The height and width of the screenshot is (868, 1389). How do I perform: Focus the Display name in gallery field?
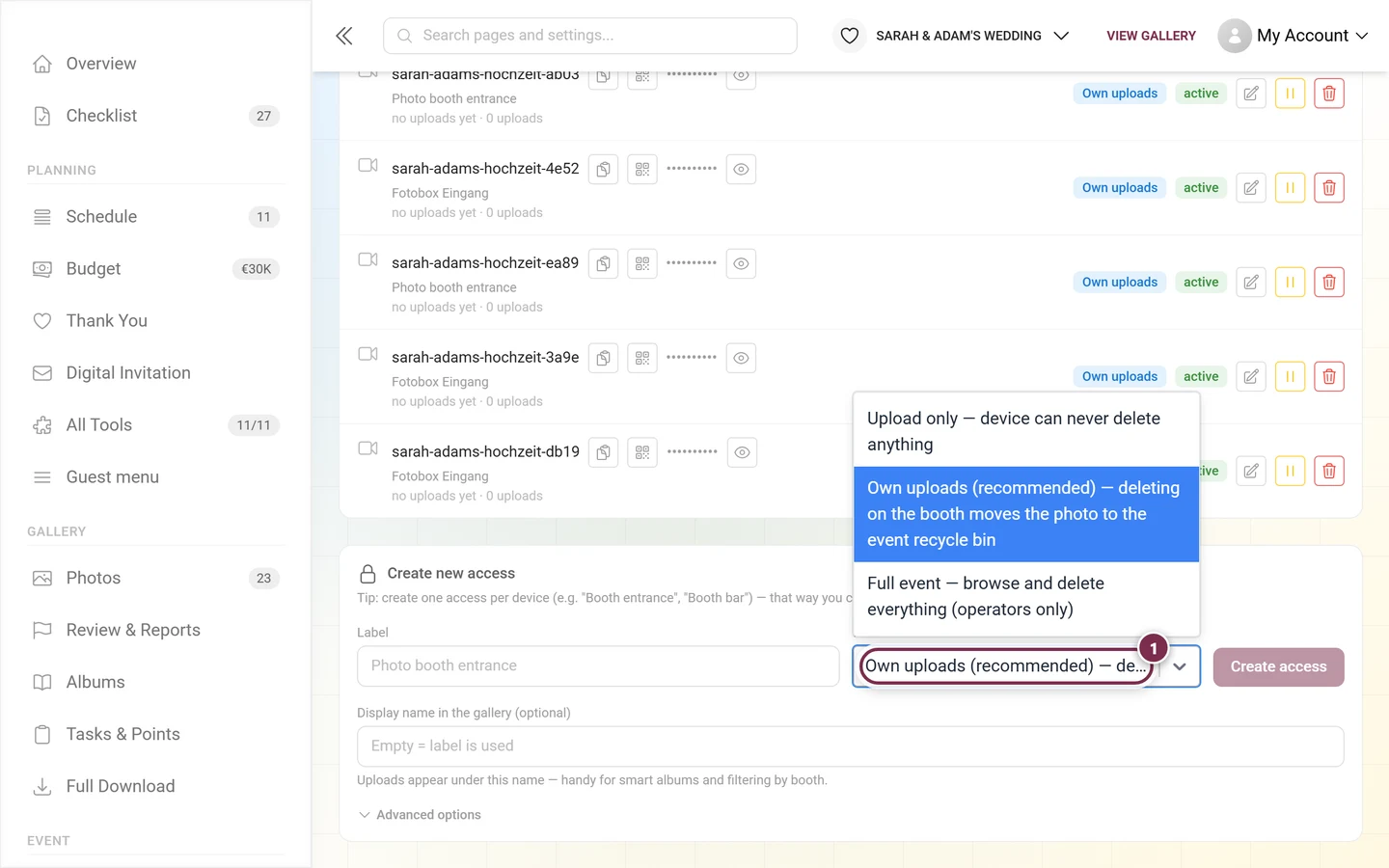coord(850,746)
